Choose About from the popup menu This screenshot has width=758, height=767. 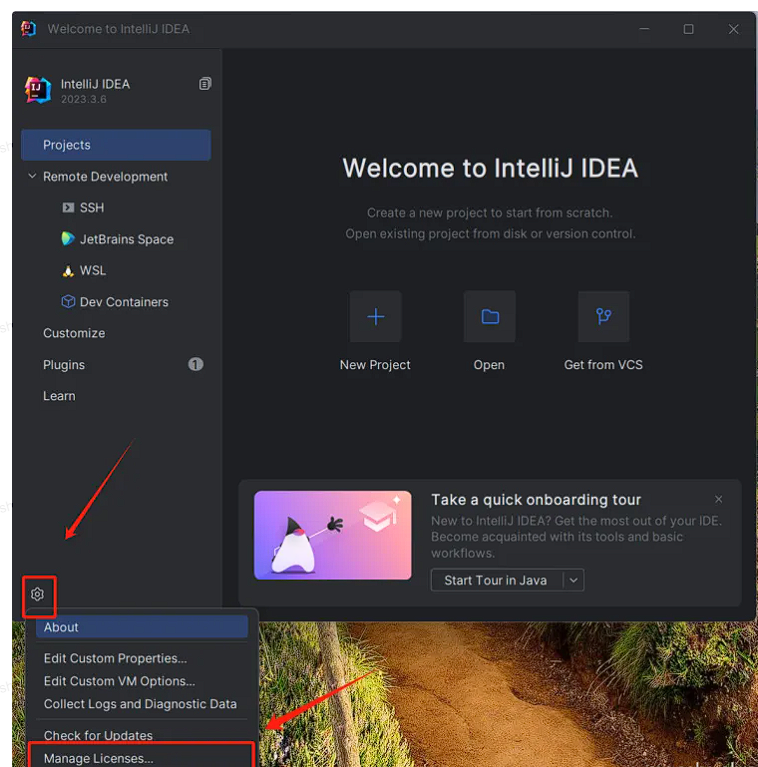[142, 627]
